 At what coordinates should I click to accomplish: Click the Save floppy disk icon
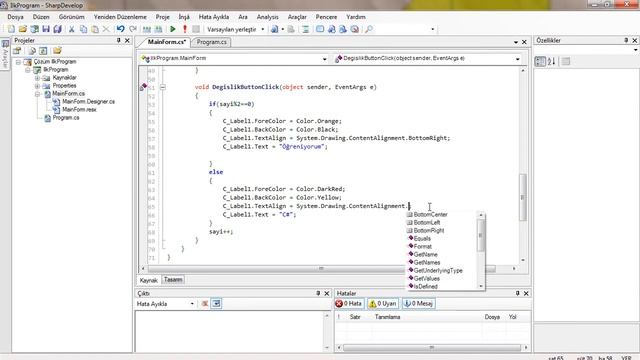click(46, 29)
